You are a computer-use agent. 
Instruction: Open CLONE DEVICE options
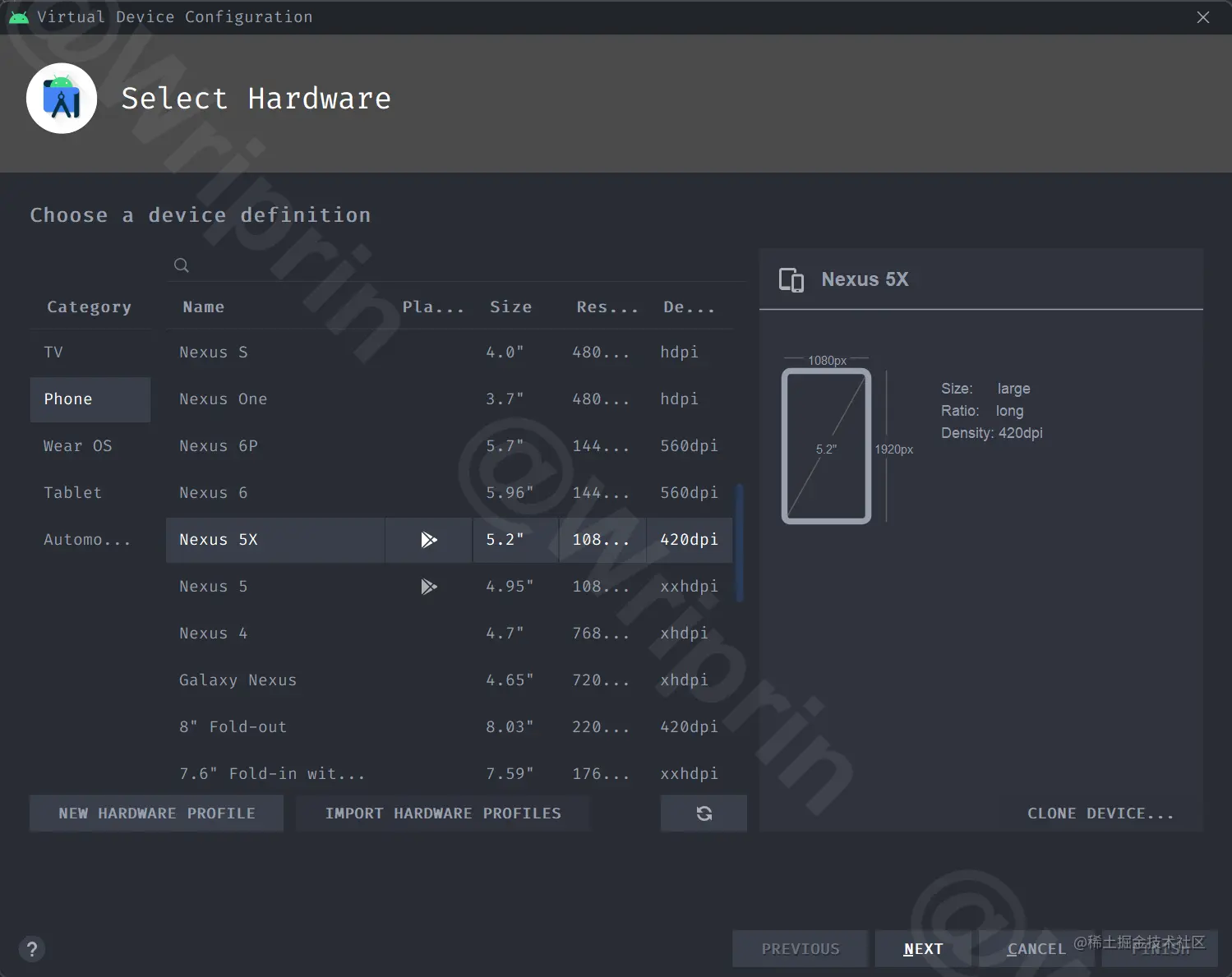(1101, 813)
